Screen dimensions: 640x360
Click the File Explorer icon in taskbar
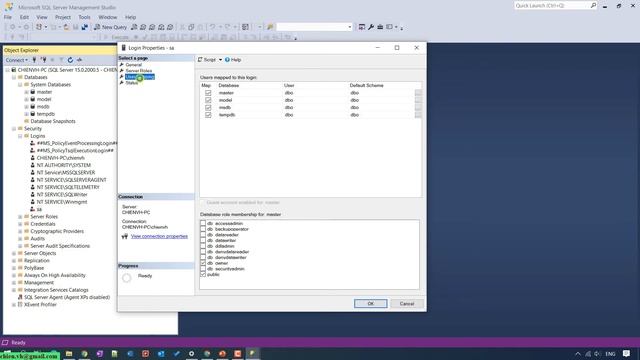(69, 353)
